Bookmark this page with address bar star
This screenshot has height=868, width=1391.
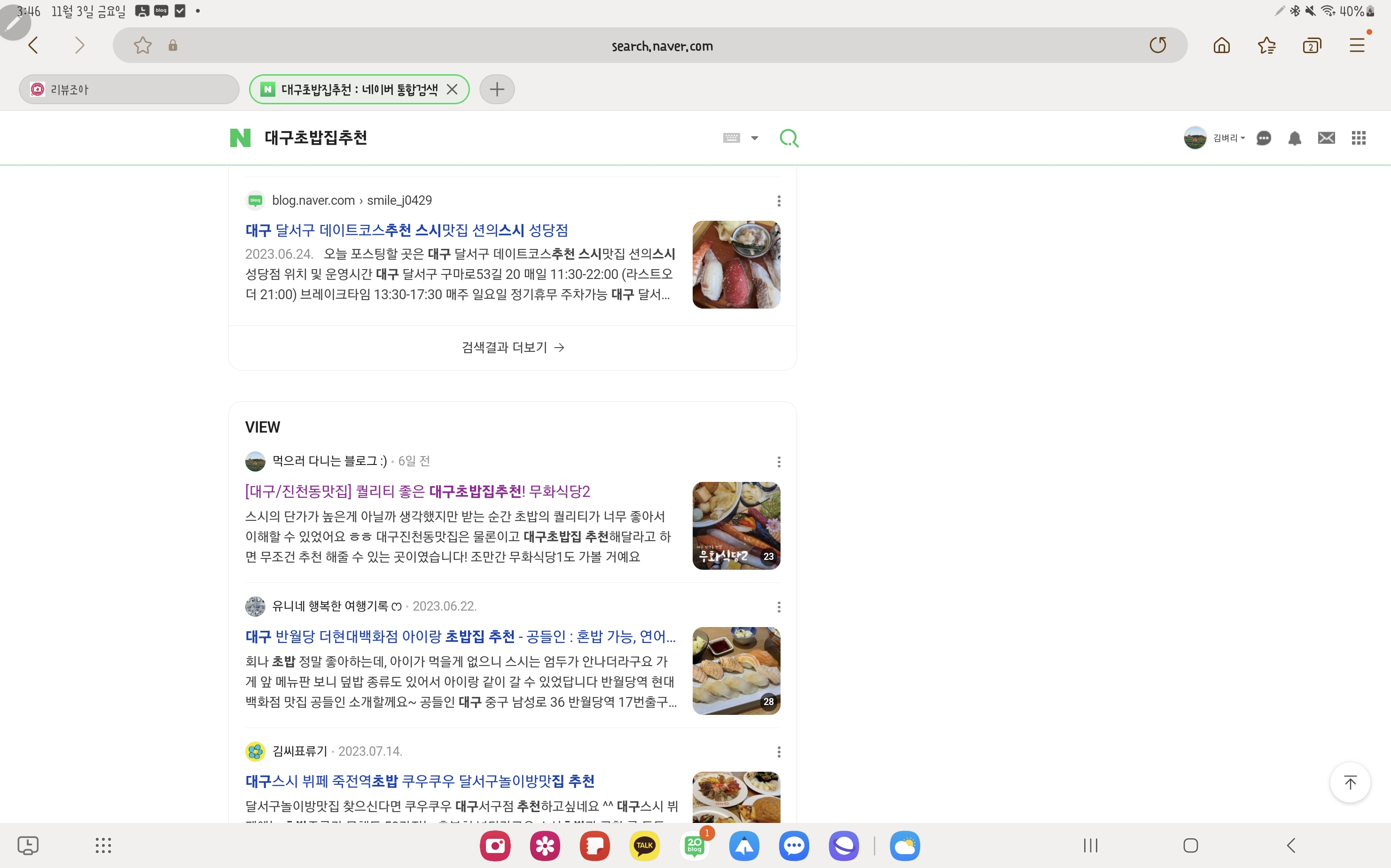pos(142,46)
